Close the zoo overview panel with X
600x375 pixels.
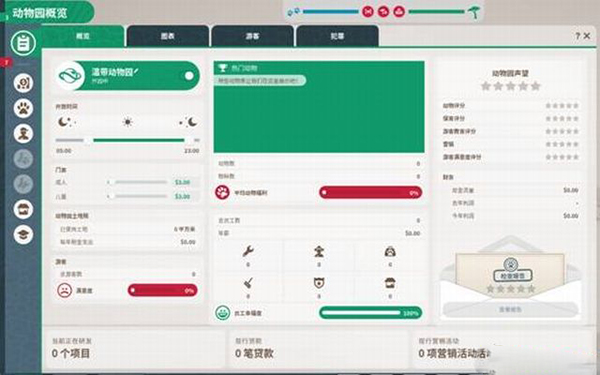click(x=587, y=36)
